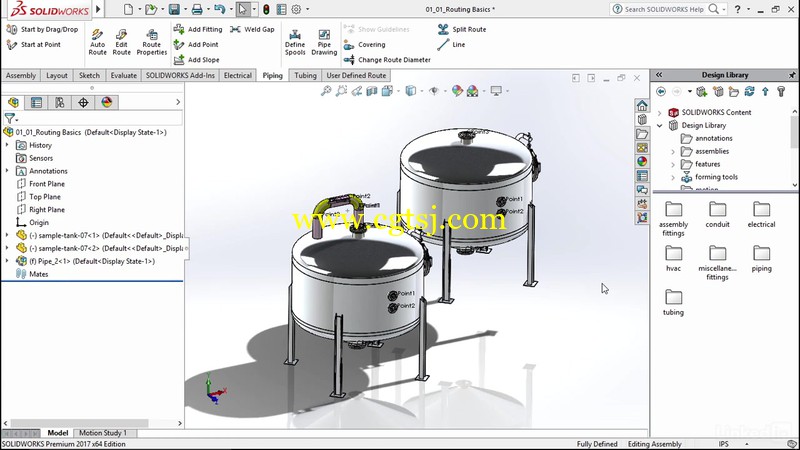The image size is (800, 450).
Task: Expand SOLIDWORKS Content node
Action: pyautogui.click(x=660, y=112)
